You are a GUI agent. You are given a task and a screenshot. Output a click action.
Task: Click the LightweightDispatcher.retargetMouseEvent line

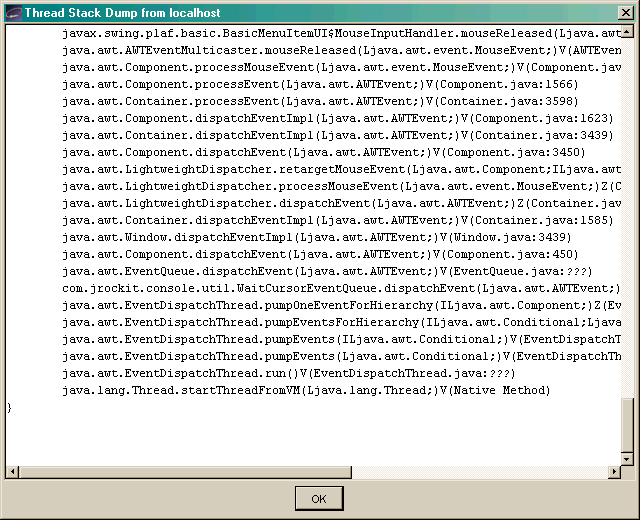pos(342,169)
